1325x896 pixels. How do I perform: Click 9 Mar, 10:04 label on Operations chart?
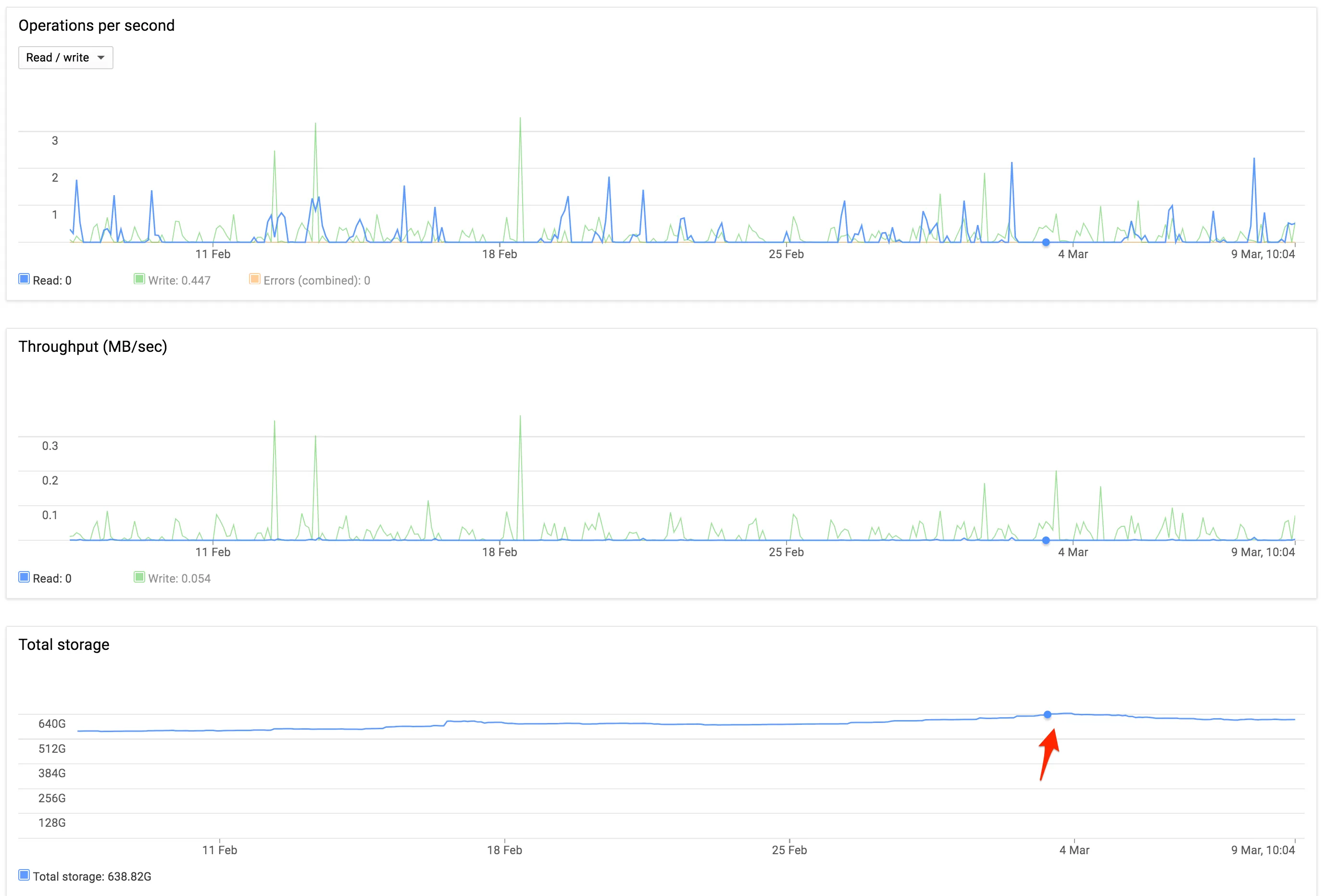tap(1262, 254)
